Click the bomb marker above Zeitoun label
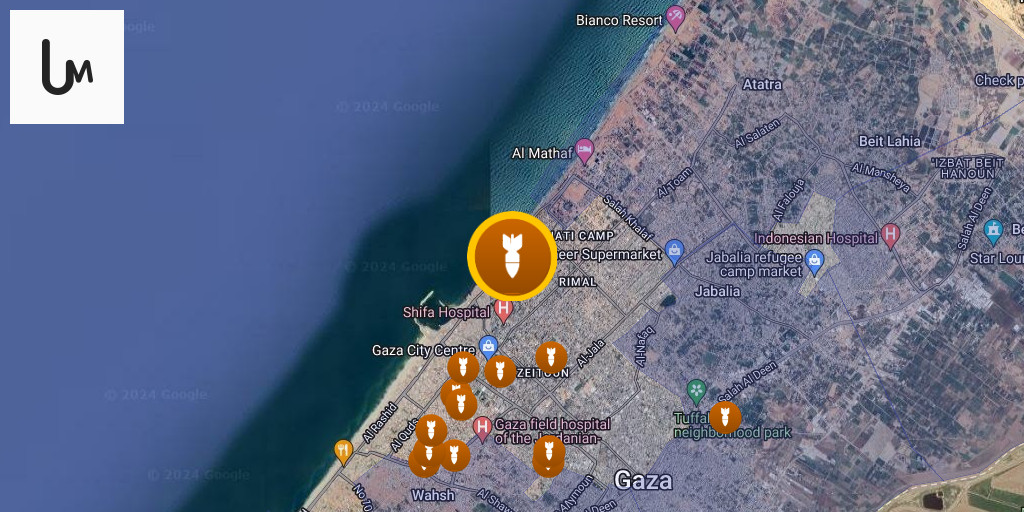Image resolution: width=1024 pixels, height=512 pixels. (x=551, y=357)
